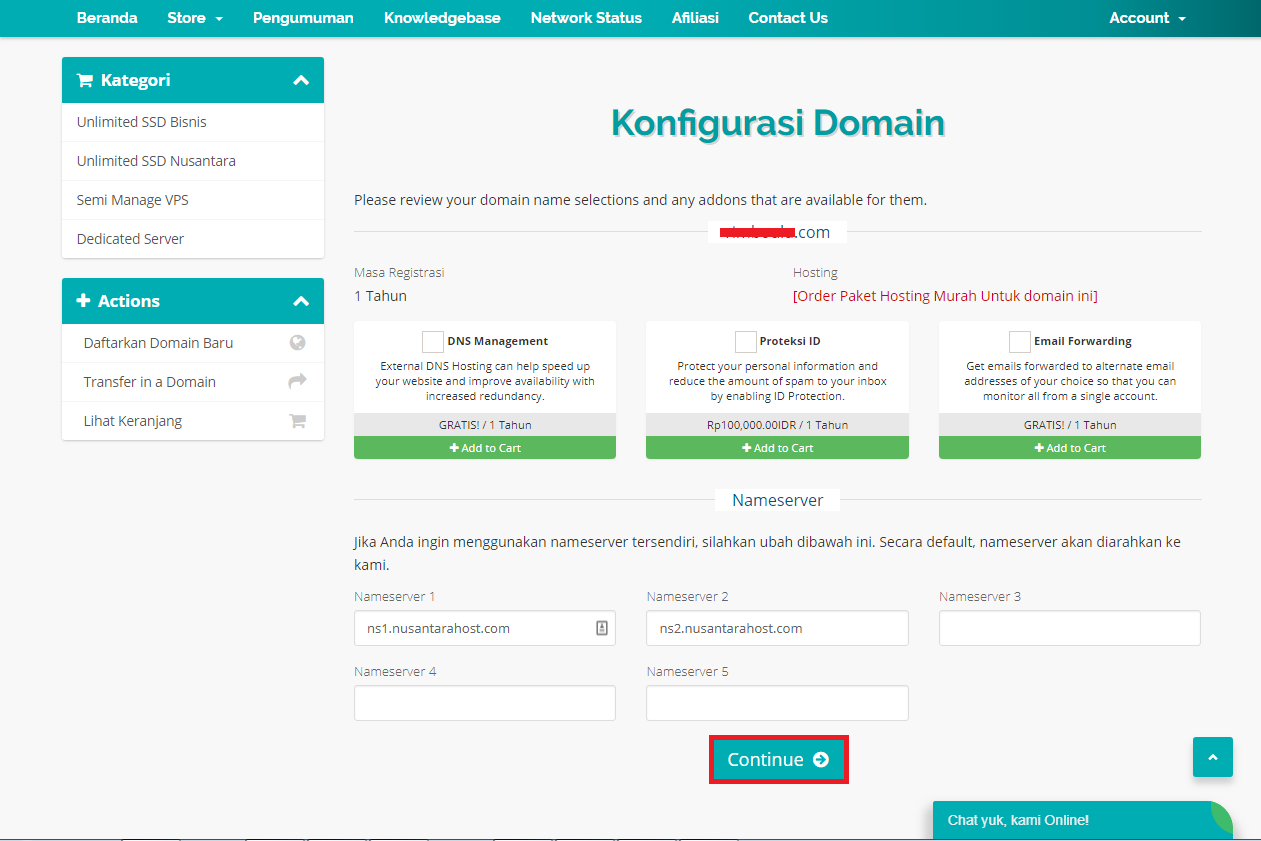Click the scroll-to-top arrow button

coord(1212,757)
